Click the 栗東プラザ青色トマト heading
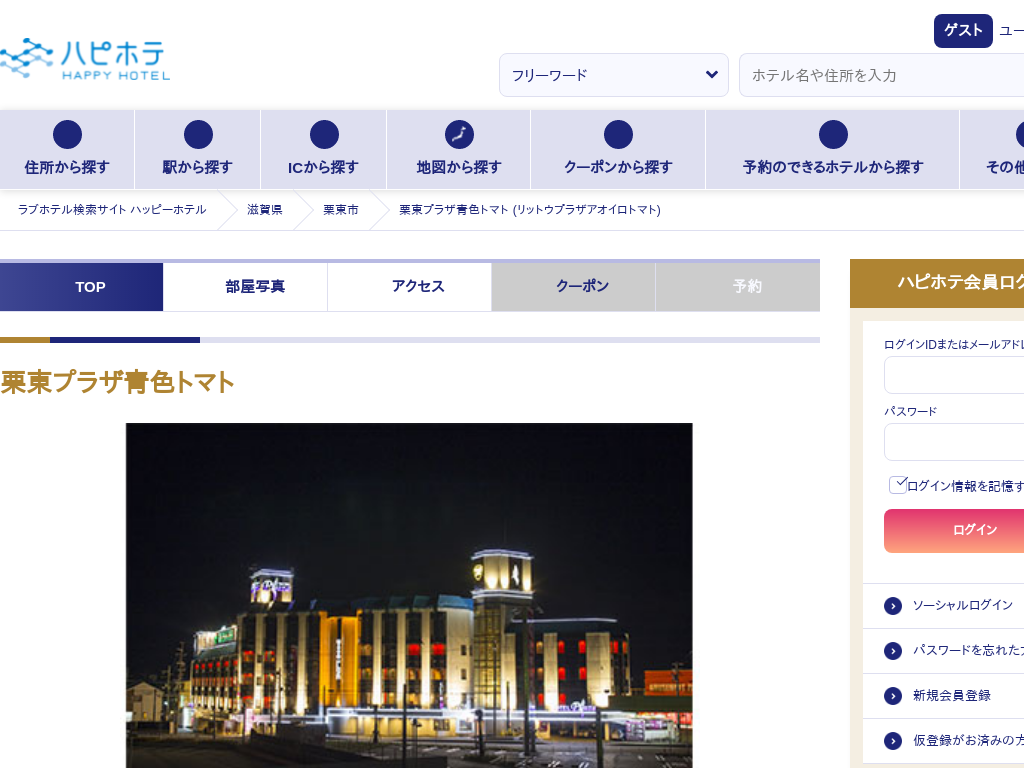1024x768 pixels. coord(118,382)
